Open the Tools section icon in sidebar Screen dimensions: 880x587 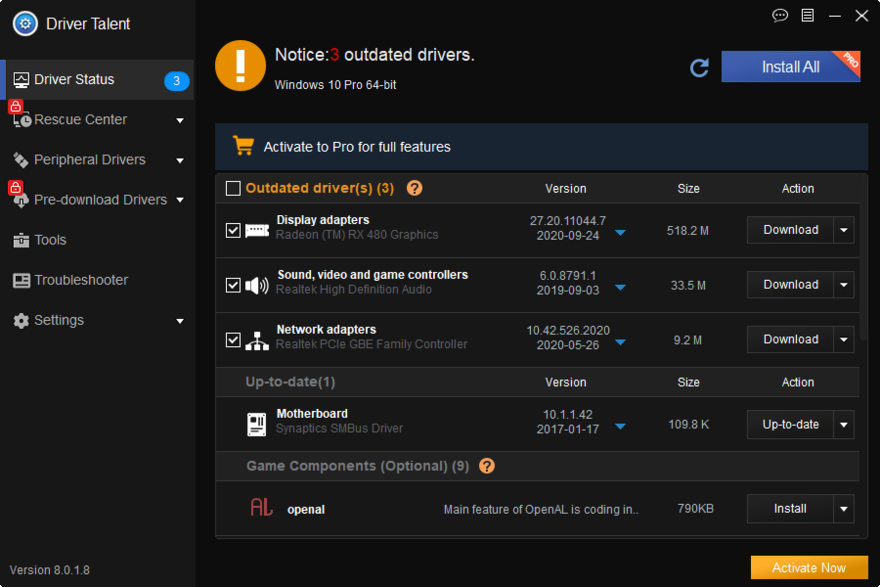pyautogui.click(x=19, y=240)
